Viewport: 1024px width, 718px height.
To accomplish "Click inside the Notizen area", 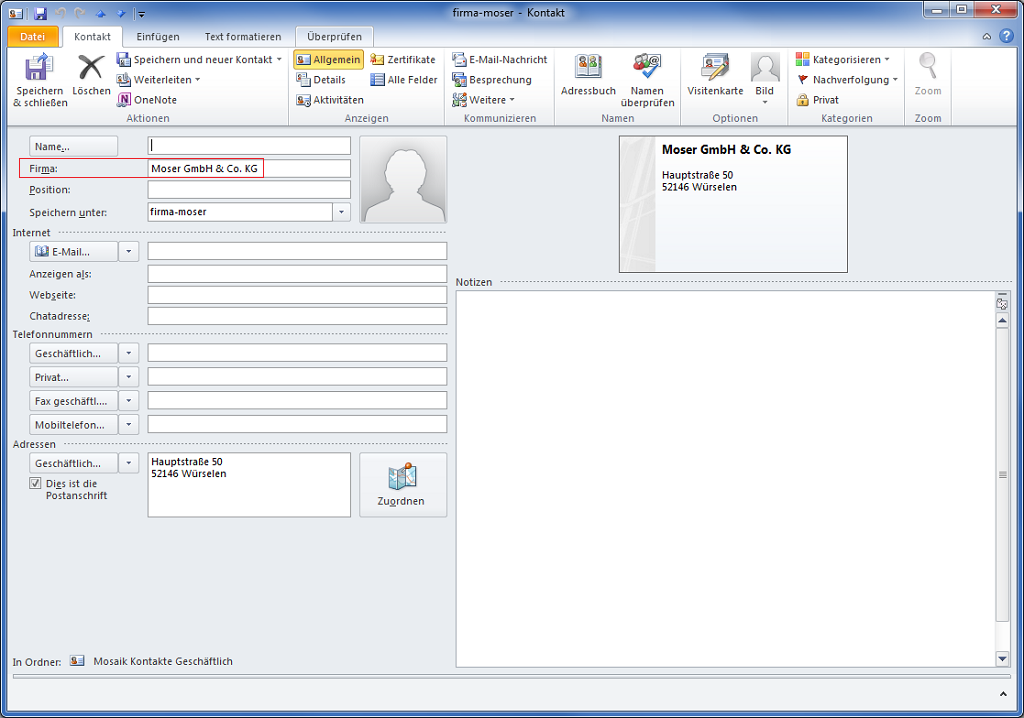I will (x=725, y=479).
